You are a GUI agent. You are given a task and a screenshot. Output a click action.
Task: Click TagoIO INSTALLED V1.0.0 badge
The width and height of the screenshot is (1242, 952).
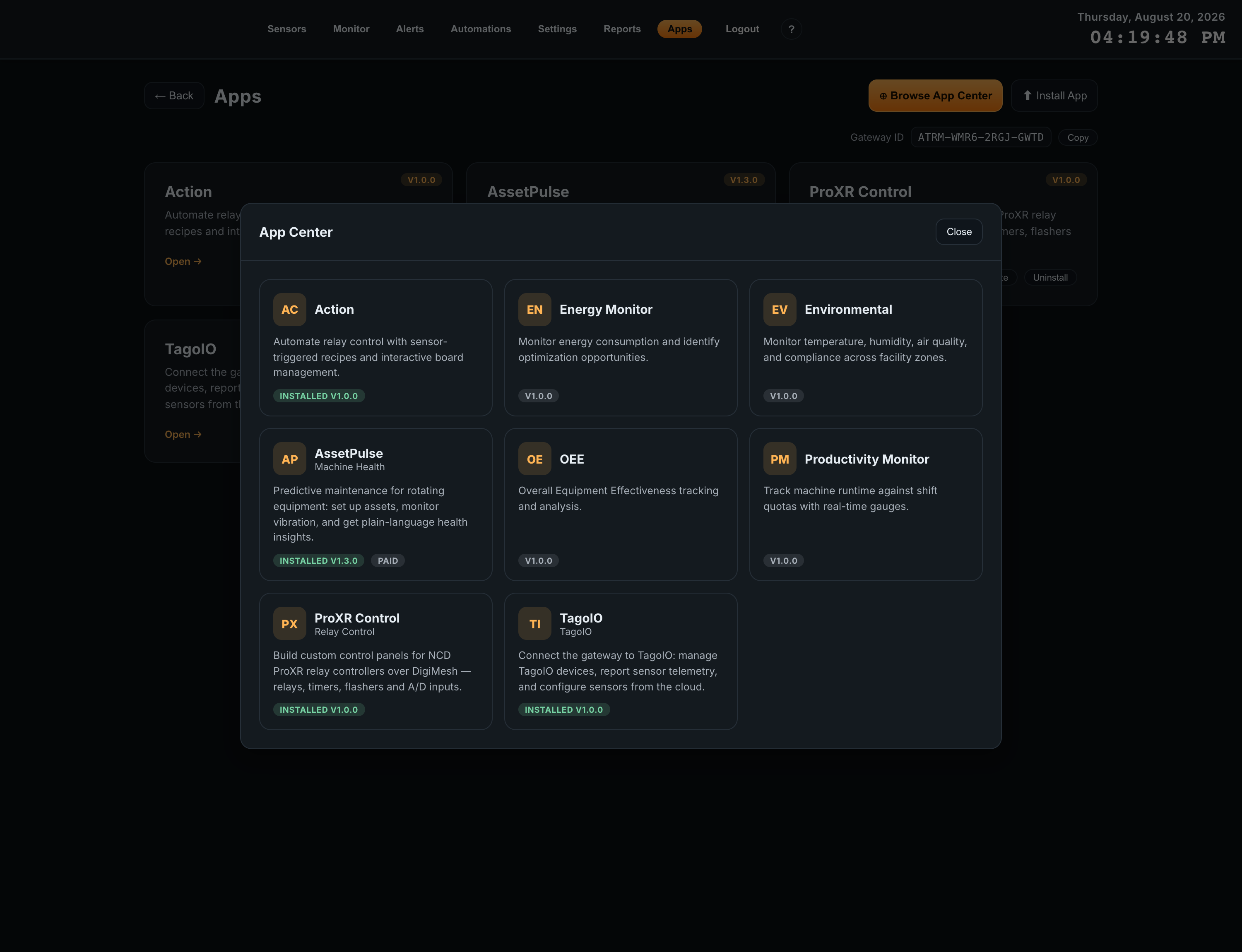(x=563, y=709)
